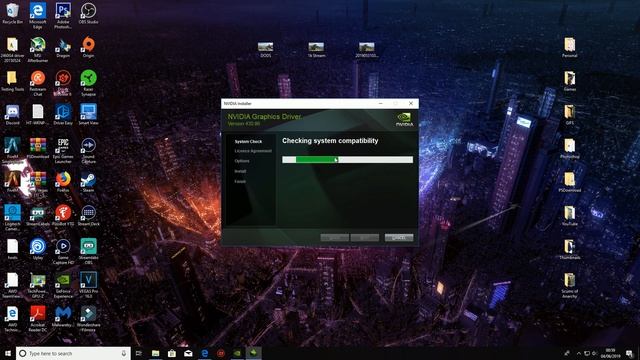640x360 pixels.
Task: Open Uplay desktop shortcut
Action: [x=38, y=250]
